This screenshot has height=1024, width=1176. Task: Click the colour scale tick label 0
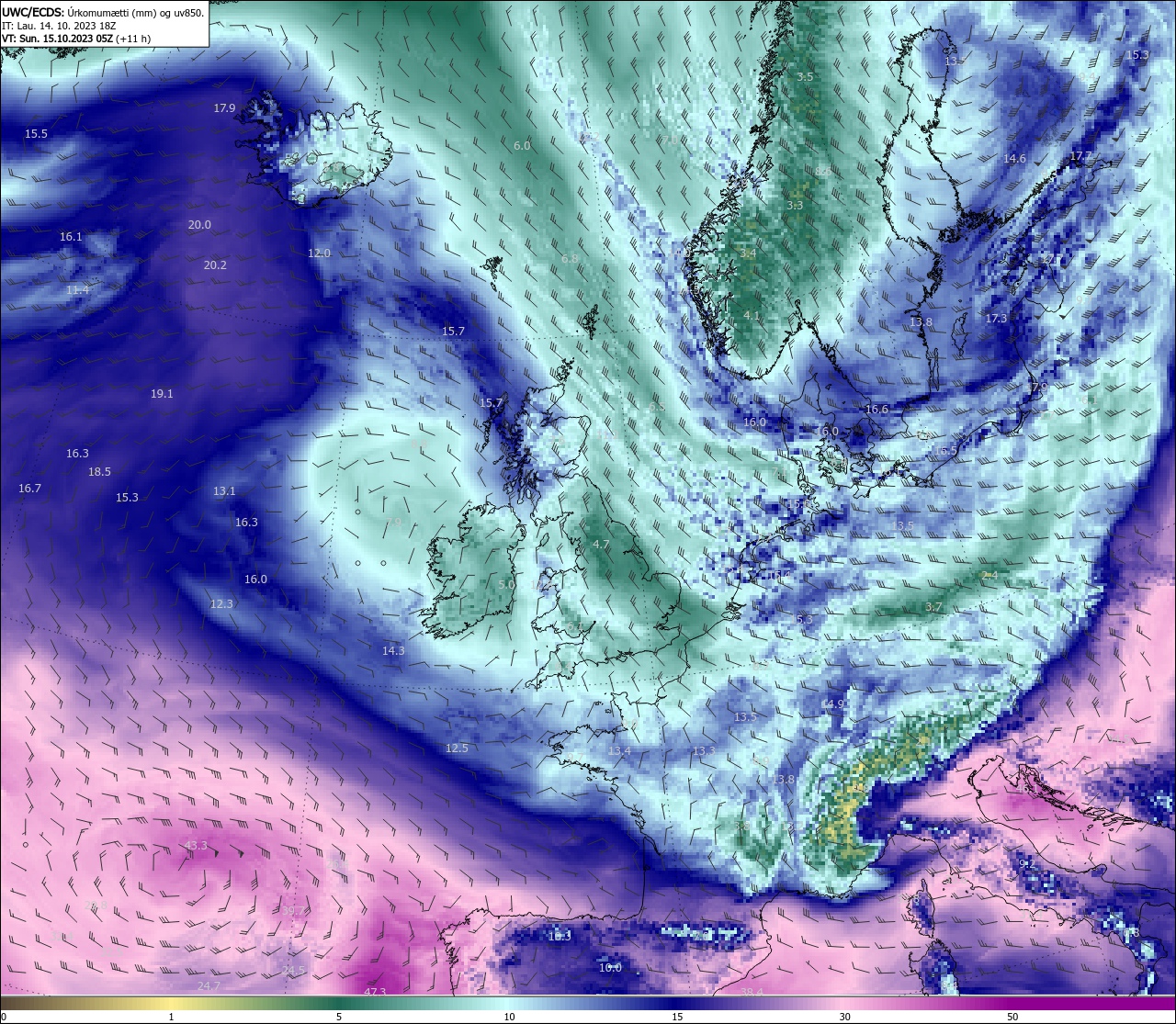(x=4, y=1017)
